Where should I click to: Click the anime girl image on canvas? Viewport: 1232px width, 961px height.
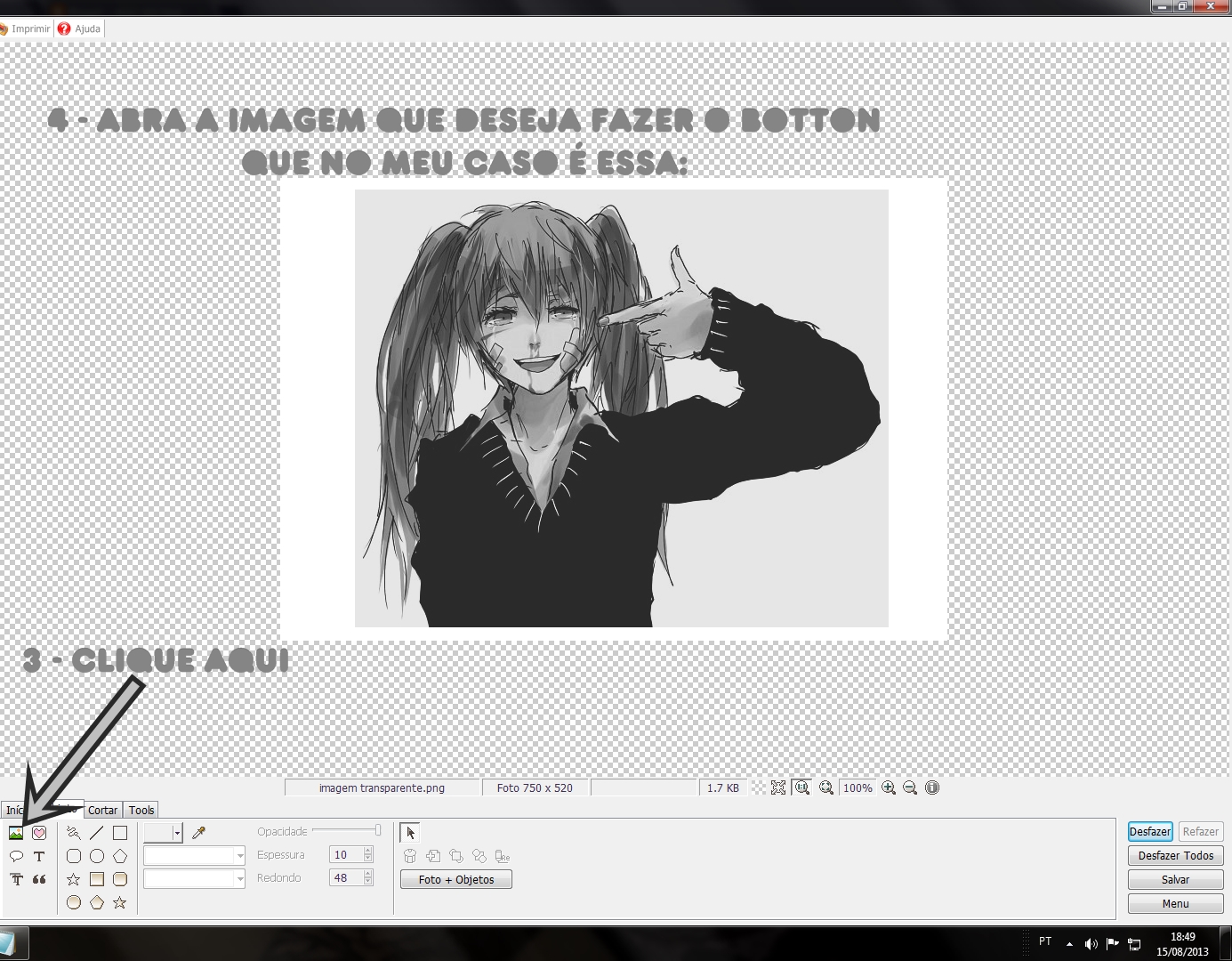click(622, 408)
